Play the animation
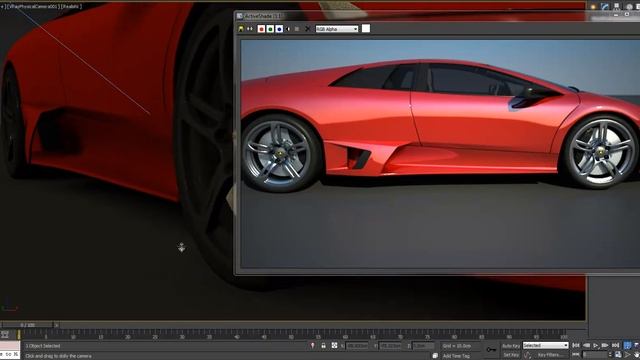Viewport: 640px width, 360px height. pos(596,346)
